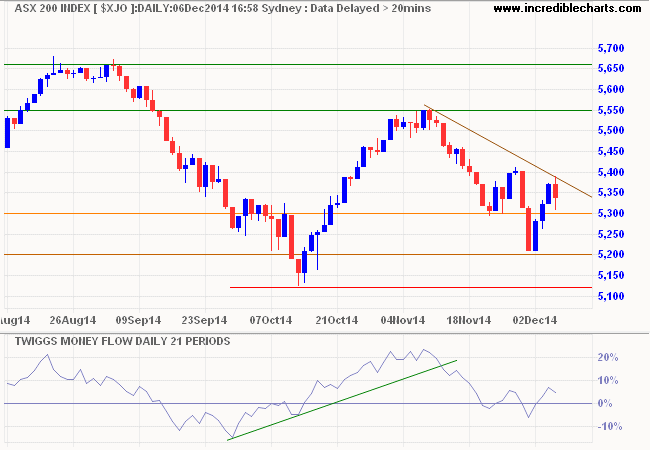This screenshot has height=450, width=650.
Task: Click the 5,700 price axis label
Action: pos(611,48)
